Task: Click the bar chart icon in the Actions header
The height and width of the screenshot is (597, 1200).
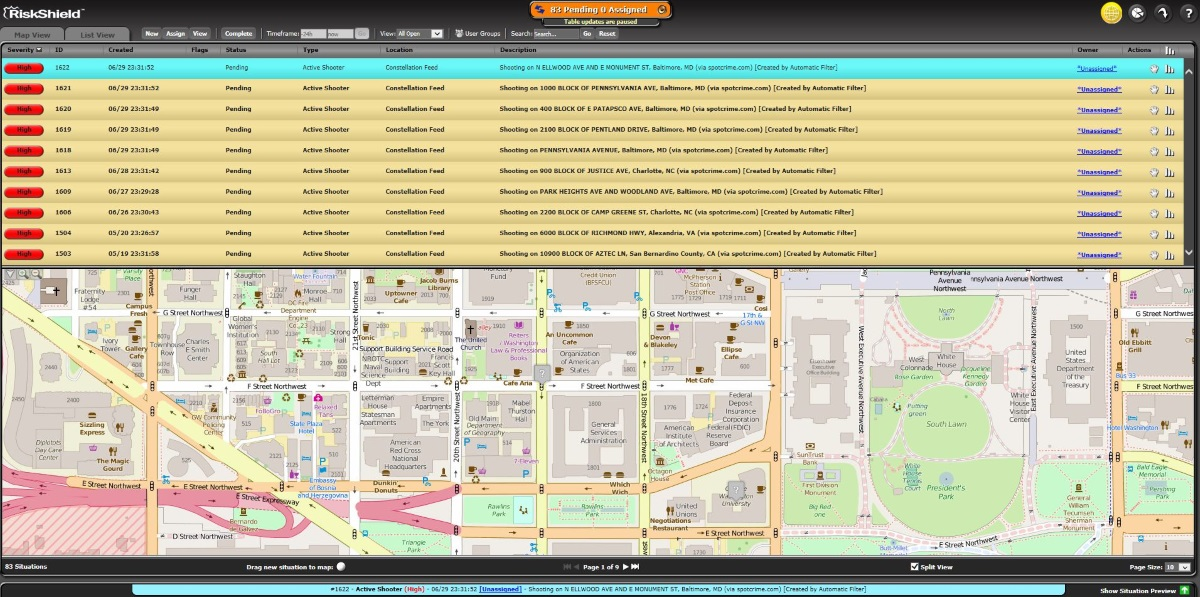Action: [x=1170, y=50]
